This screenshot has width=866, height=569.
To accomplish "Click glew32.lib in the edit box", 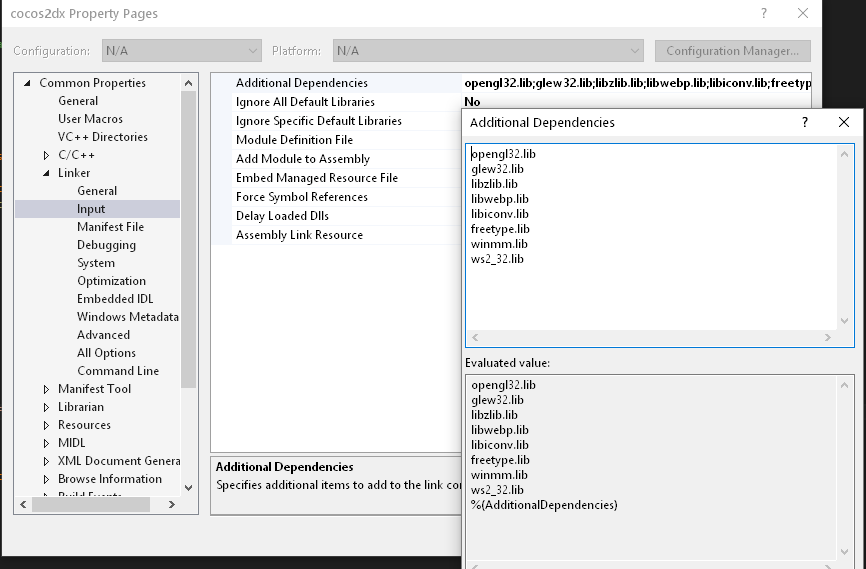I will click(x=497, y=169).
